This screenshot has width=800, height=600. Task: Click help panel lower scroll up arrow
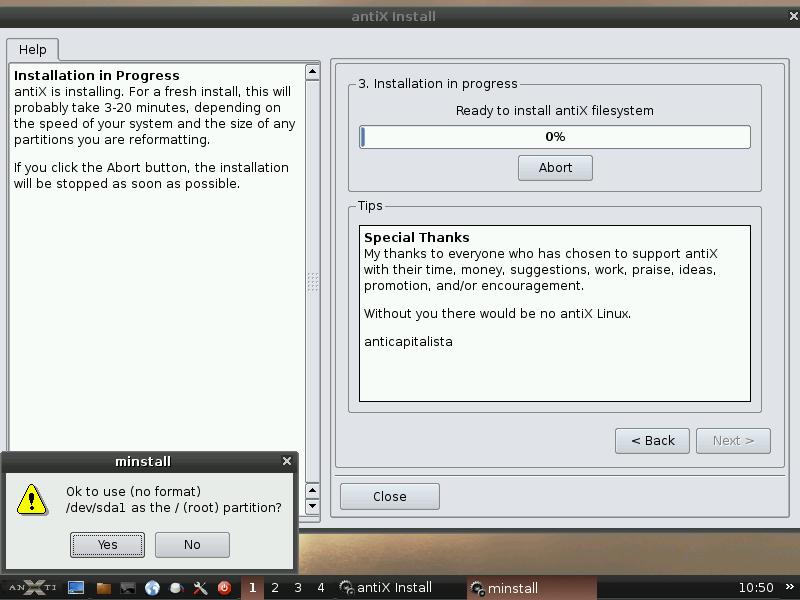point(312,490)
